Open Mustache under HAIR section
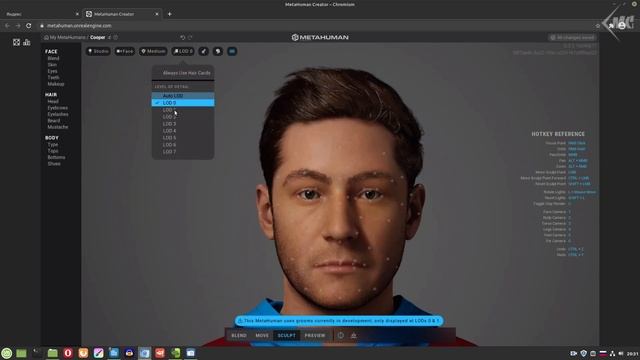 point(58,127)
